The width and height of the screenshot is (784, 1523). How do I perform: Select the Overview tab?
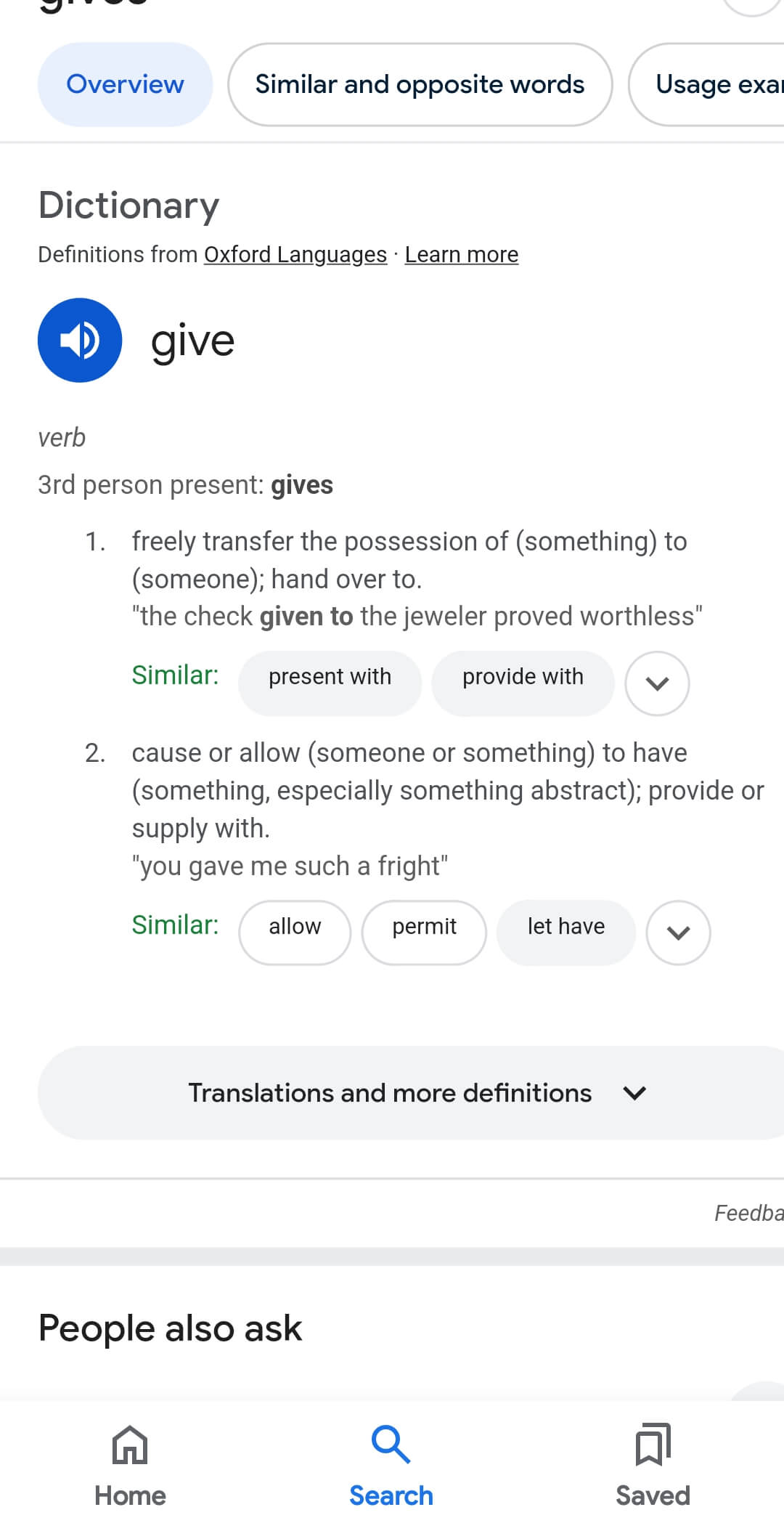125,84
